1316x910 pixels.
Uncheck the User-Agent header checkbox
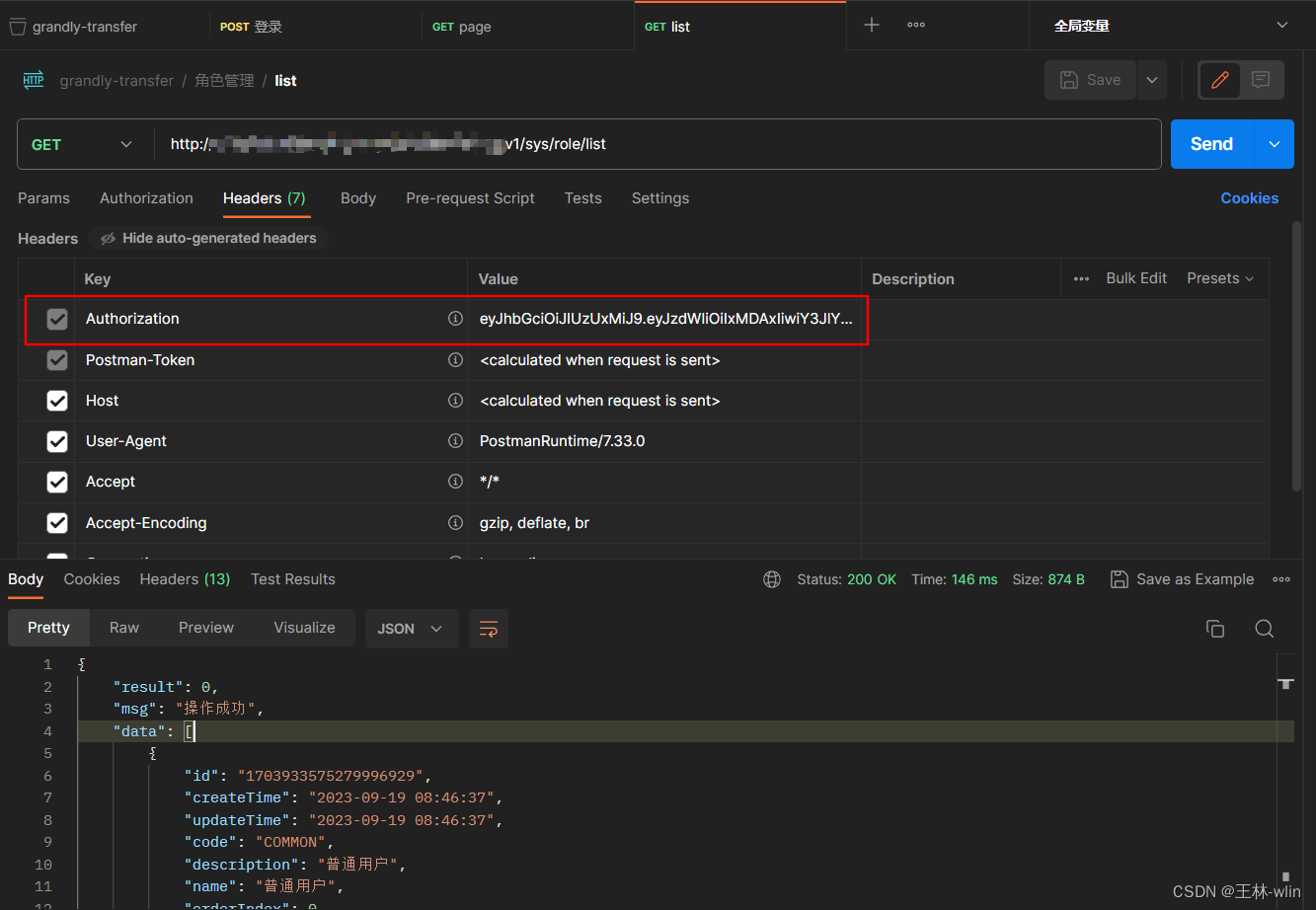(x=57, y=441)
